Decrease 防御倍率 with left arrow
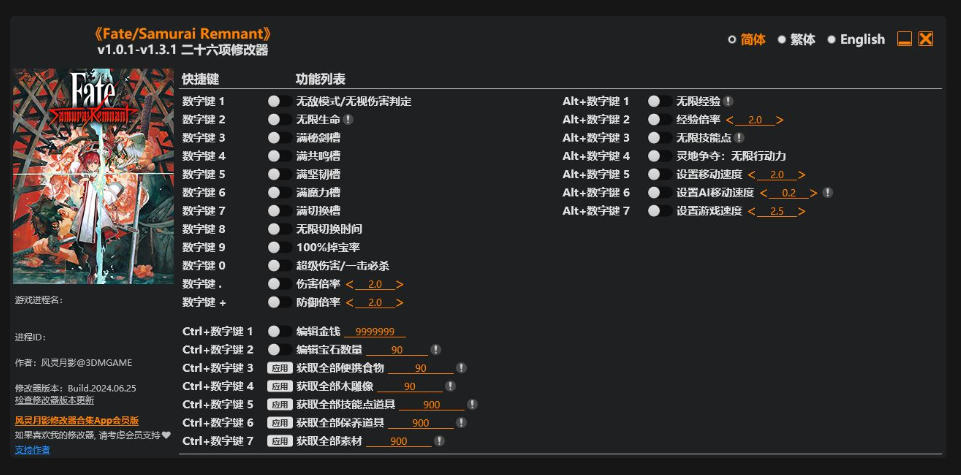Viewport: 961px width, 475px height. pos(349,303)
